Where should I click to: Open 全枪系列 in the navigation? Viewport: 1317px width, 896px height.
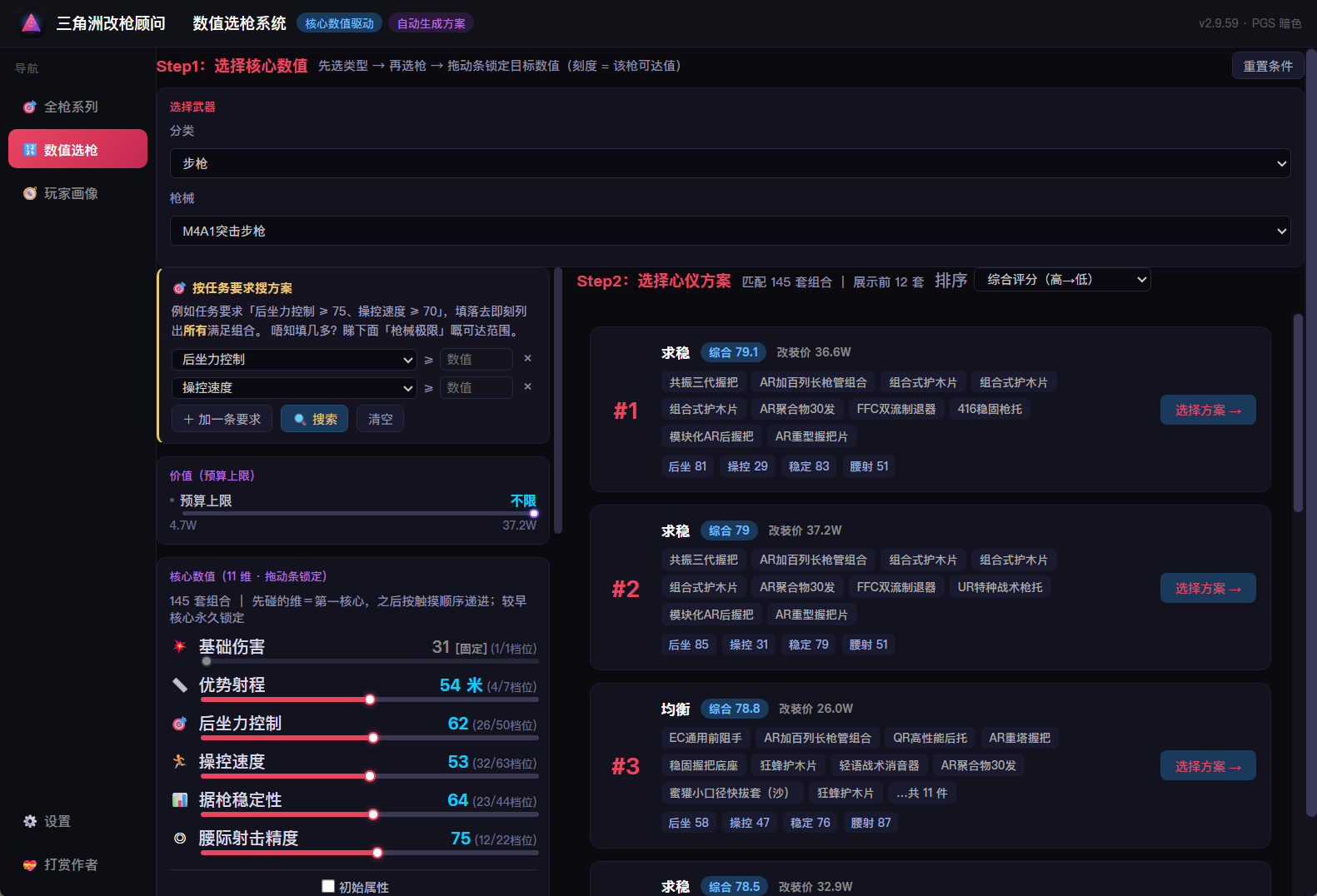pyautogui.click(x=77, y=107)
